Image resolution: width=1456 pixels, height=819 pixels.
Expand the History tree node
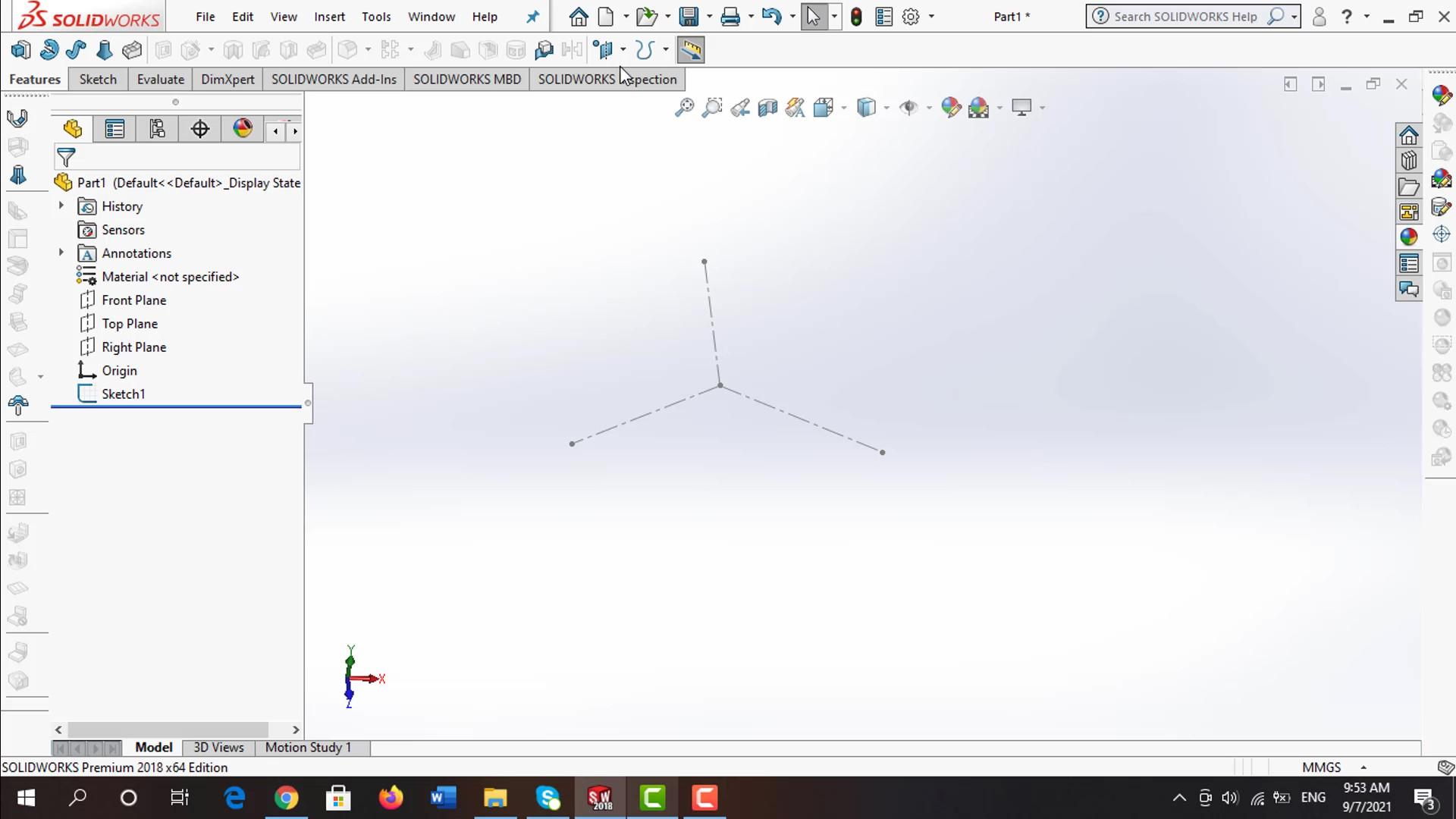[x=61, y=206]
